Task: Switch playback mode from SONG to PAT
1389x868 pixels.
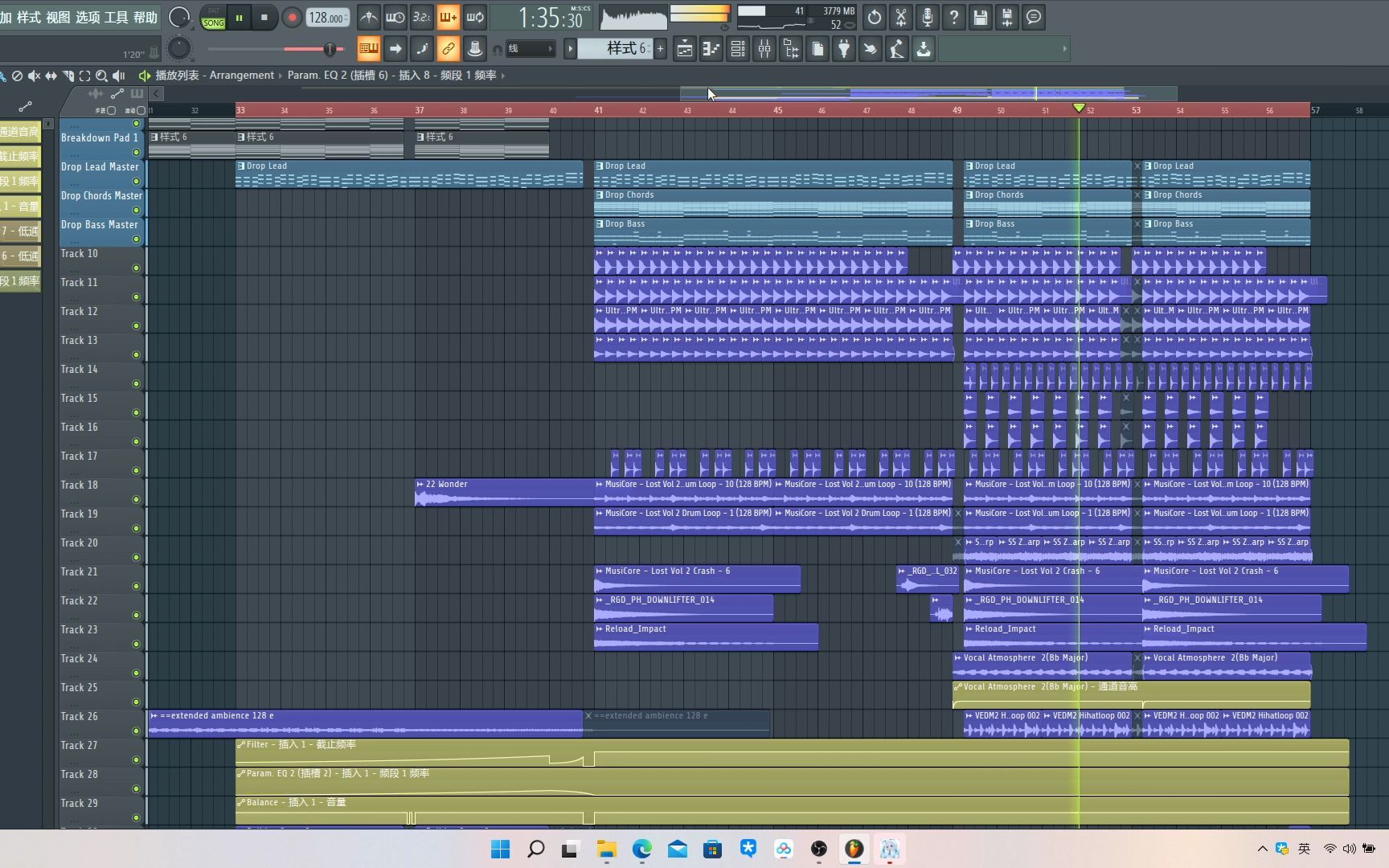Action: pos(213,10)
